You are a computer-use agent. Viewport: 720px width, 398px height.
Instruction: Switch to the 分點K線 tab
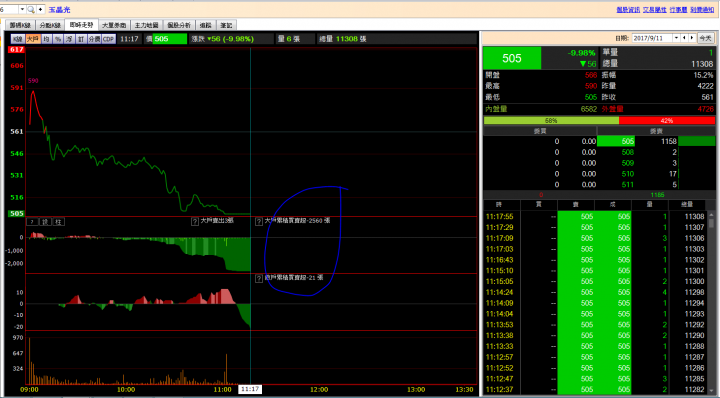50,25
